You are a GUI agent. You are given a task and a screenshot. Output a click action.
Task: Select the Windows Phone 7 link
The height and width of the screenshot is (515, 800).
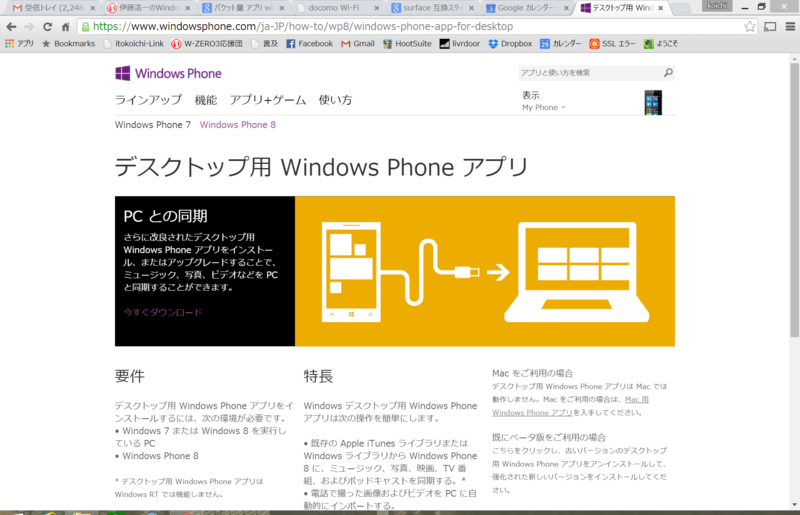[x=153, y=125]
